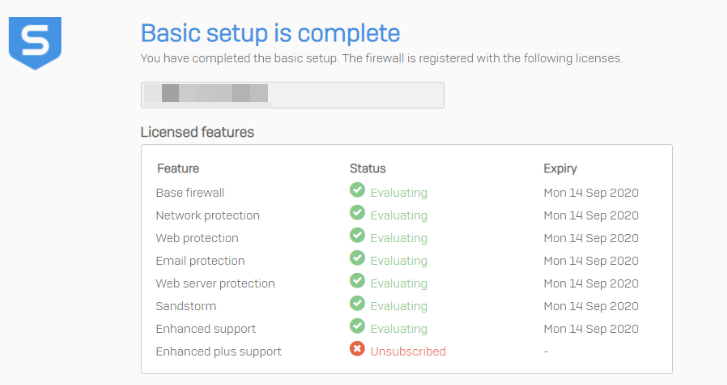
Task: Click the green check icon for Enhanced support
Action: (357, 326)
